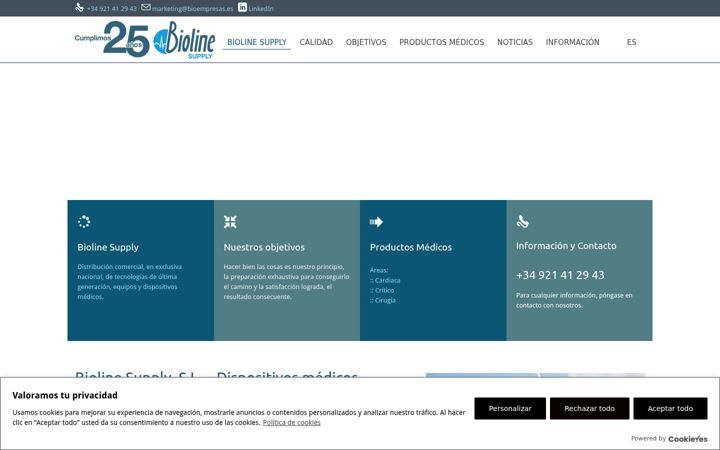Screen dimensions: 720x450
Task: Click the Hacer bien las cosas description text
Action: [x=287, y=281]
